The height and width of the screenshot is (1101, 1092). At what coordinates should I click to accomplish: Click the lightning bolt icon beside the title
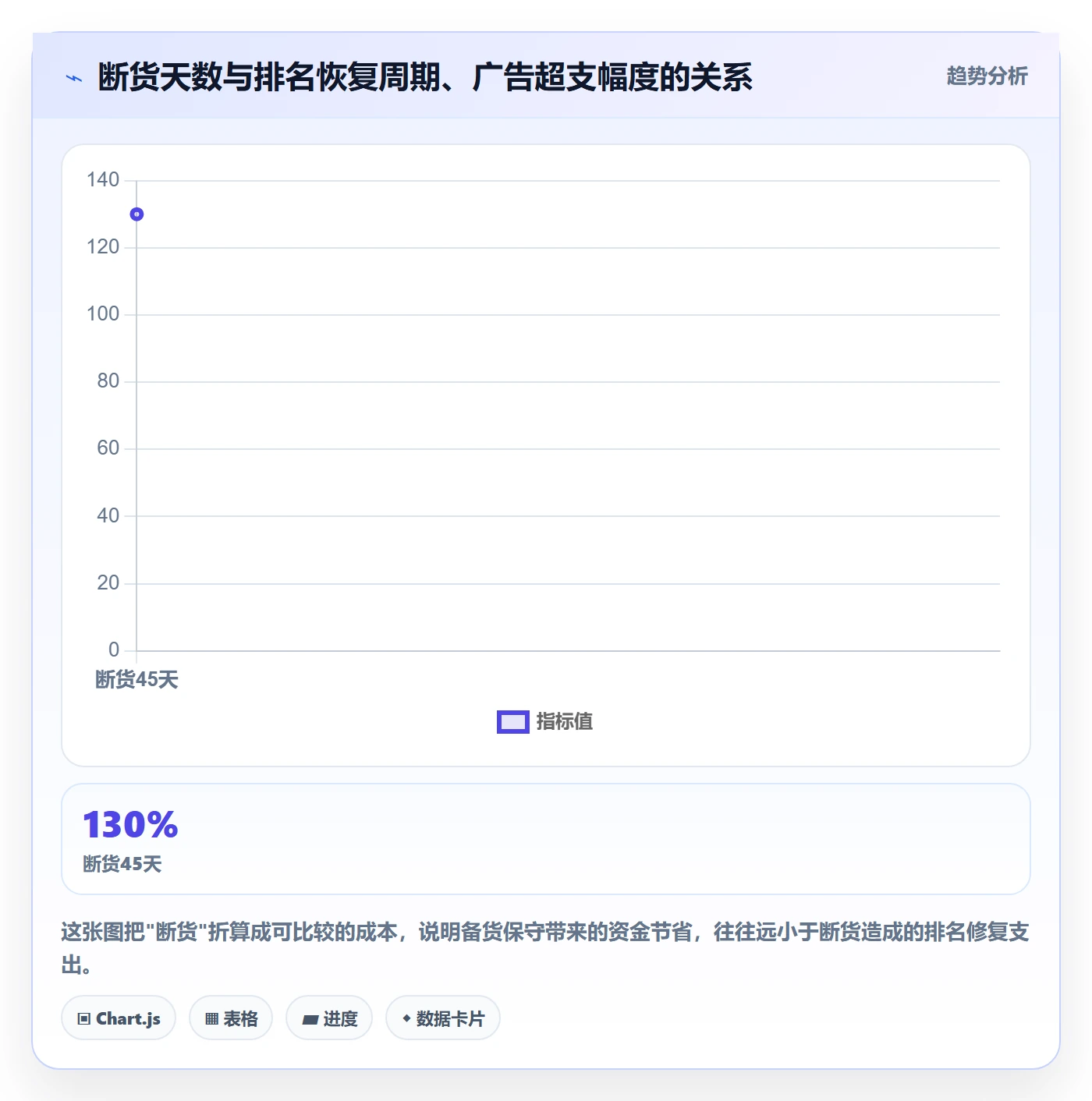click(74, 78)
